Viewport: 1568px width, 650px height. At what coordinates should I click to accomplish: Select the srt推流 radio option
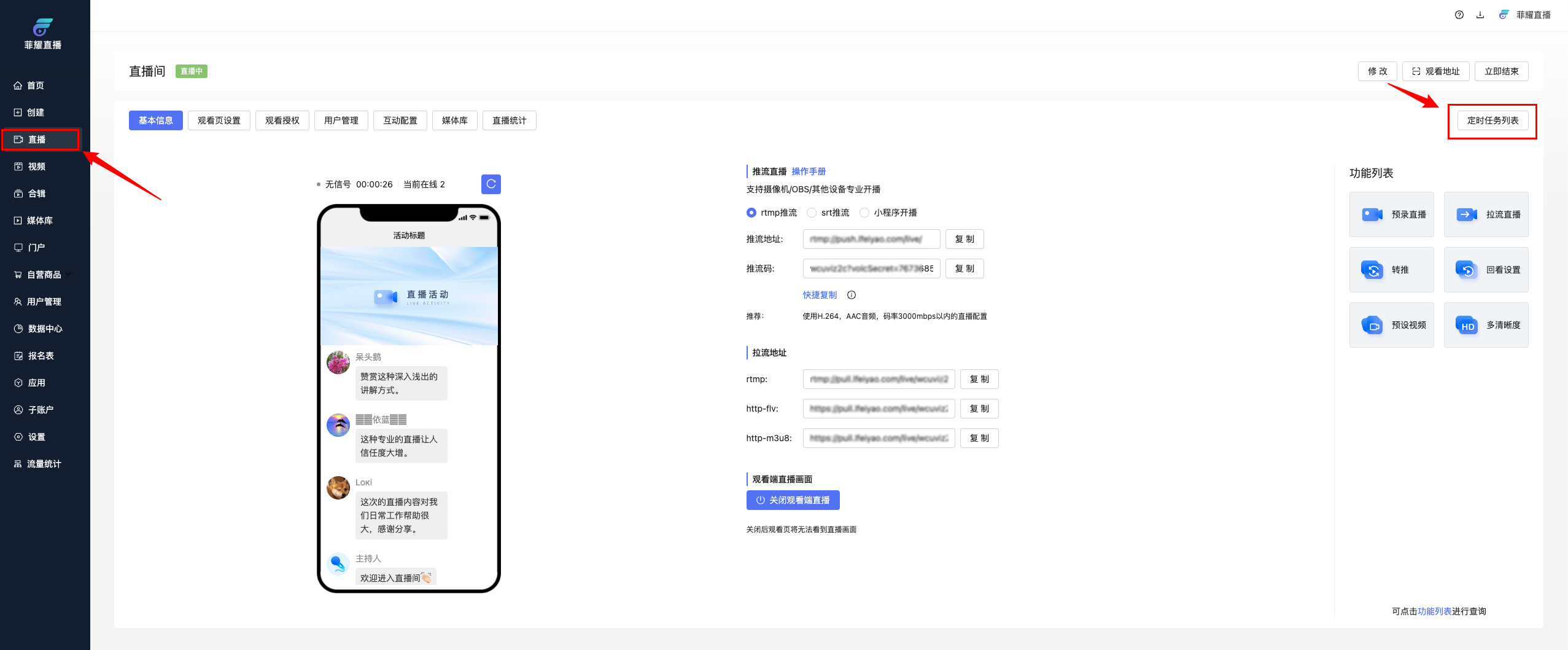click(x=812, y=213)
